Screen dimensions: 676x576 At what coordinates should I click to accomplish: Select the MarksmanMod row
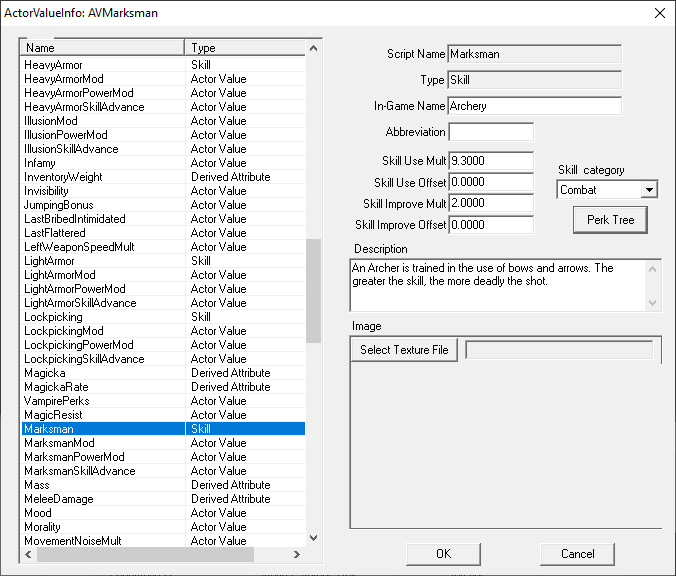coord(163,443)
